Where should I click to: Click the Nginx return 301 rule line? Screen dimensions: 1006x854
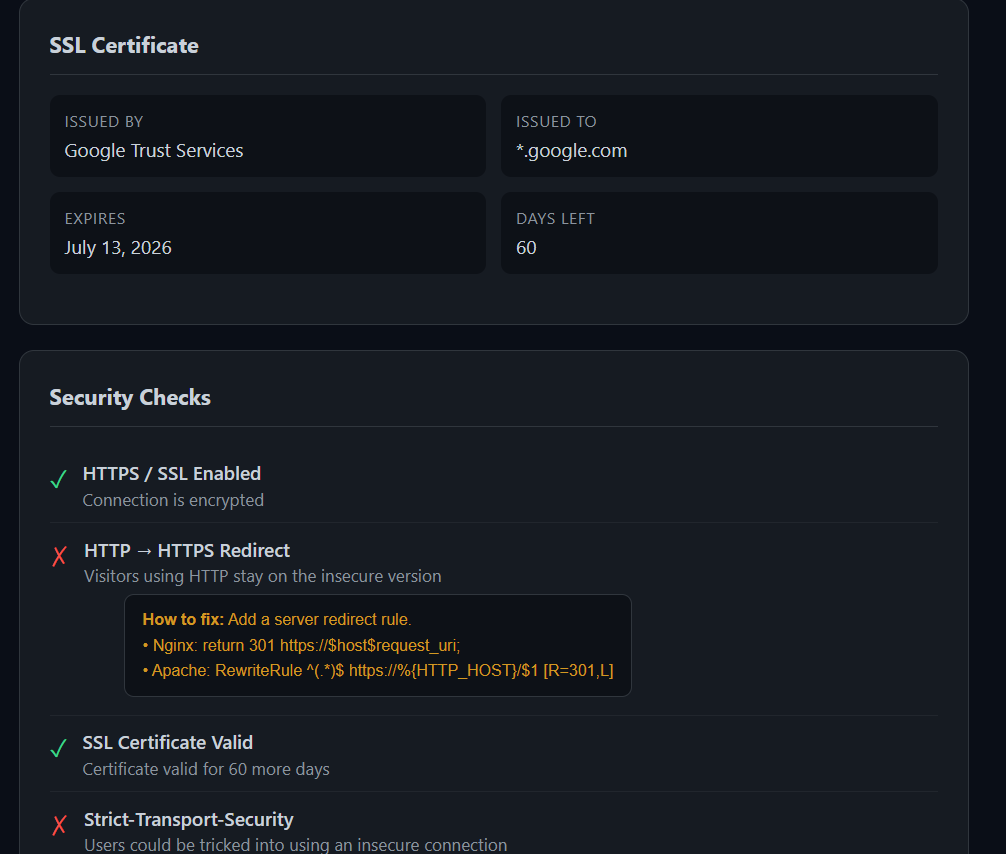tap(302, 645)
